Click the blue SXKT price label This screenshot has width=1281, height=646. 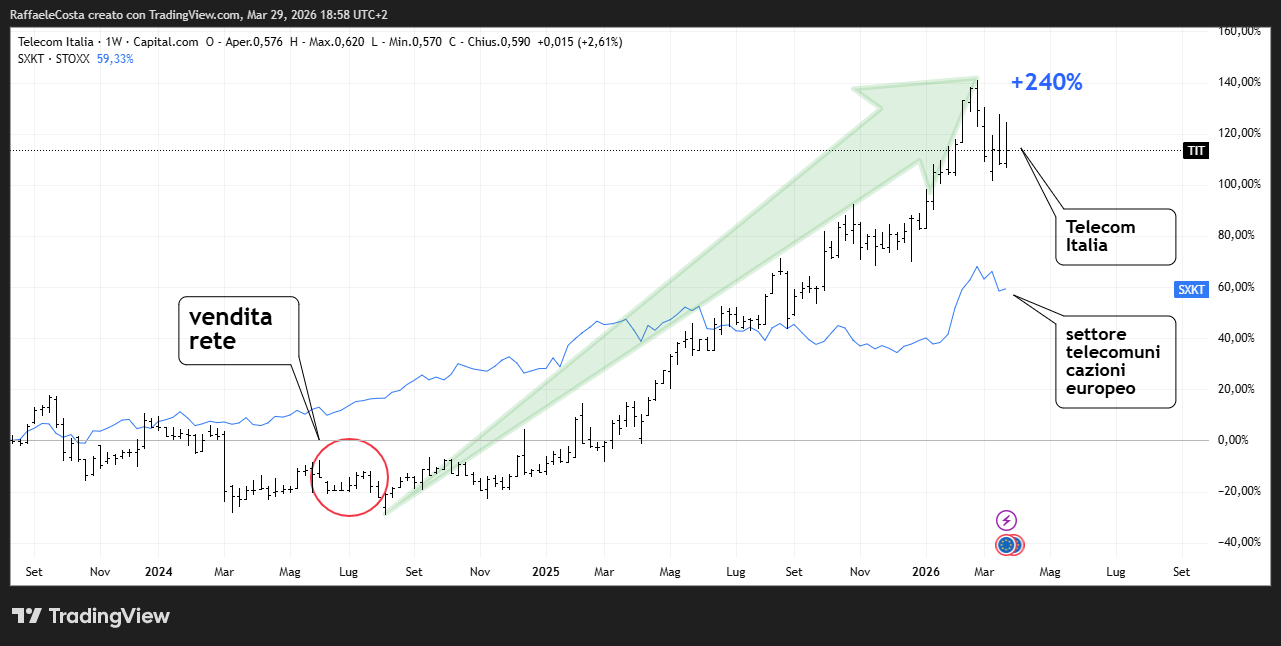pos(1191,290)
